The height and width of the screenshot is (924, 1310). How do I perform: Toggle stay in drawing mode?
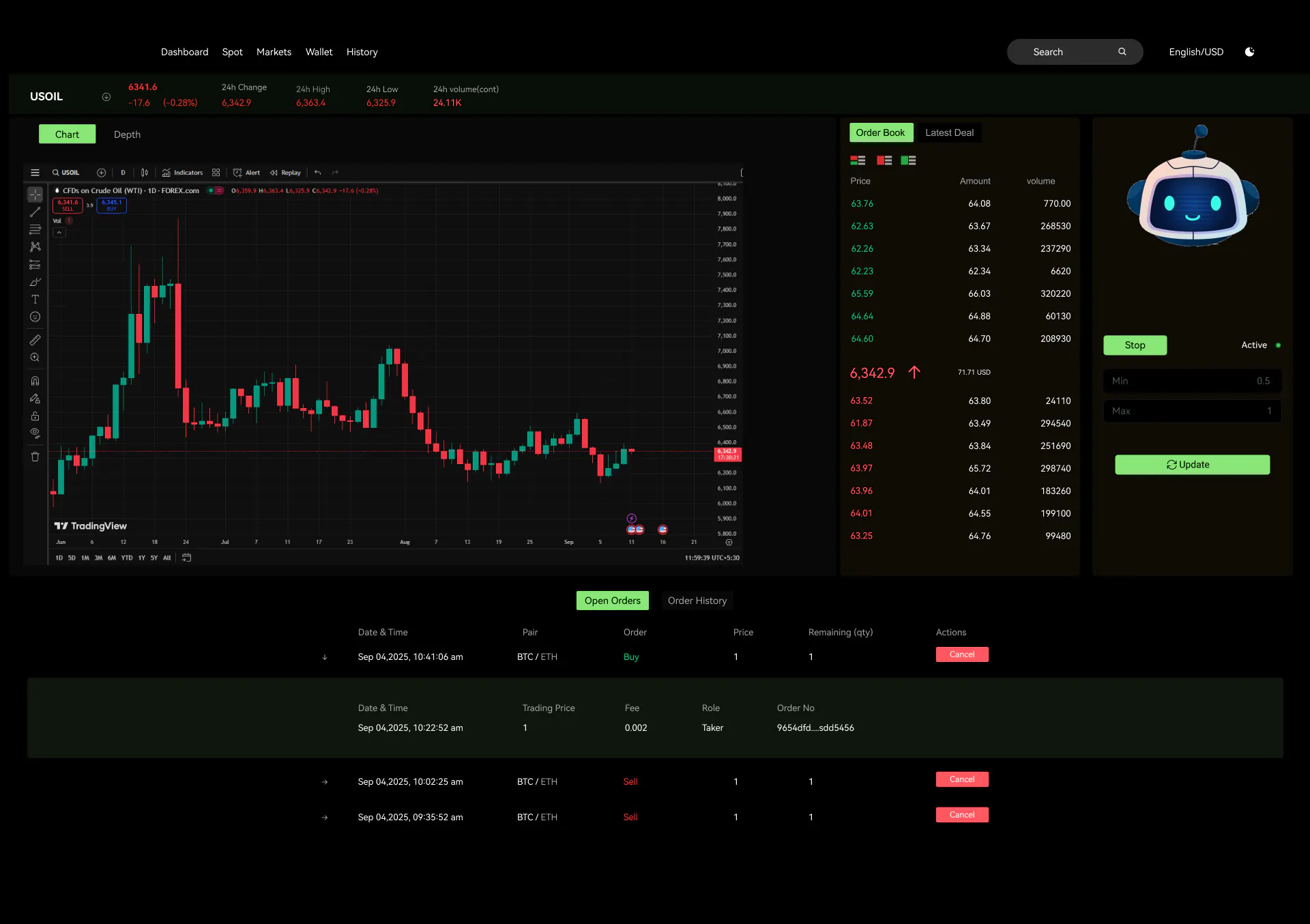coord(35,399)
